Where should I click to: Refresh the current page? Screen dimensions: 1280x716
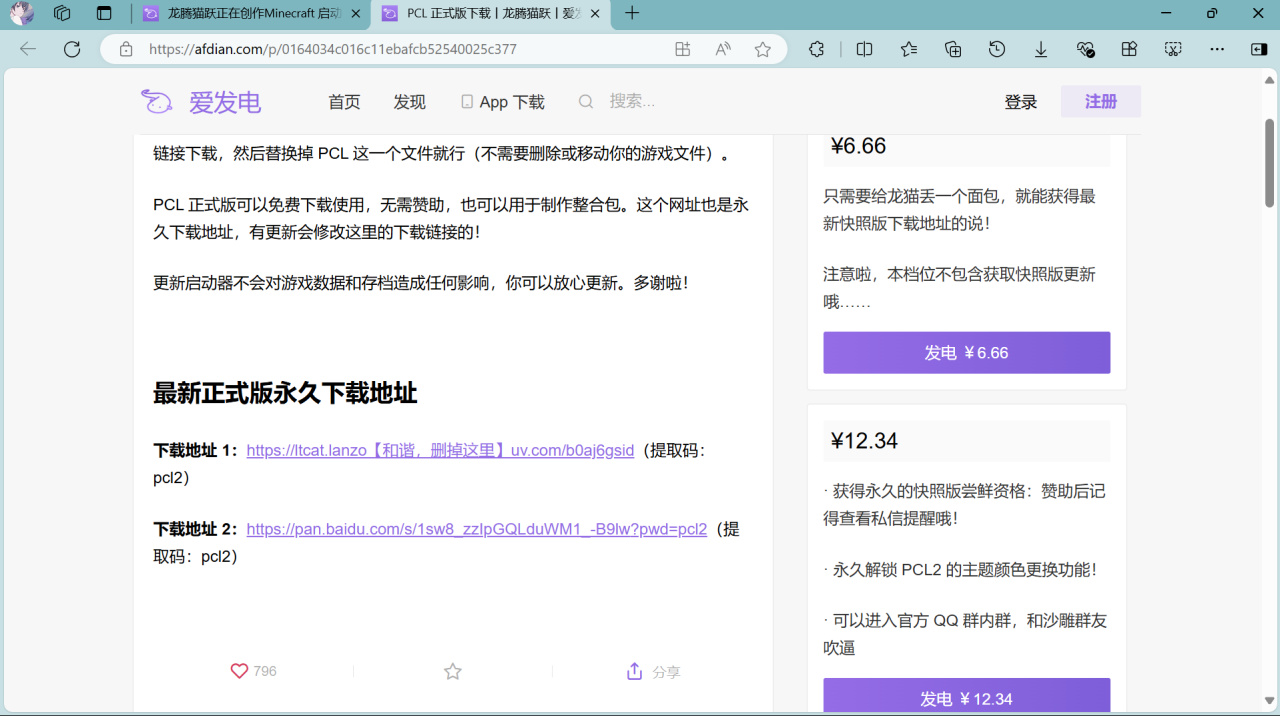point(72,49)
